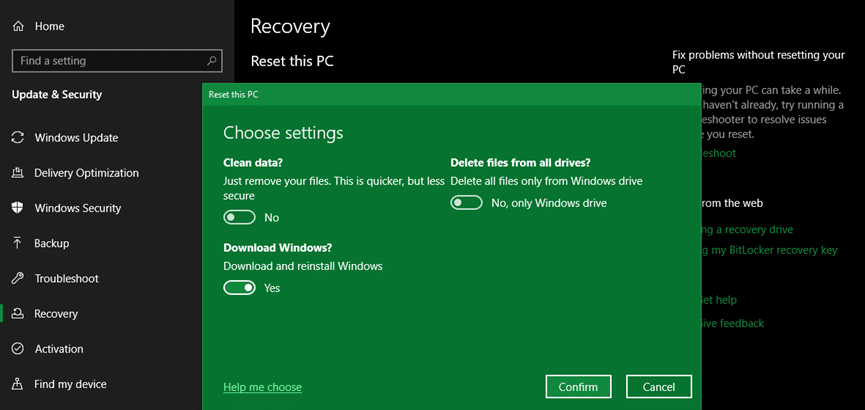Open the Help me choose link
The image size is (865, 410).
(262, 387)
